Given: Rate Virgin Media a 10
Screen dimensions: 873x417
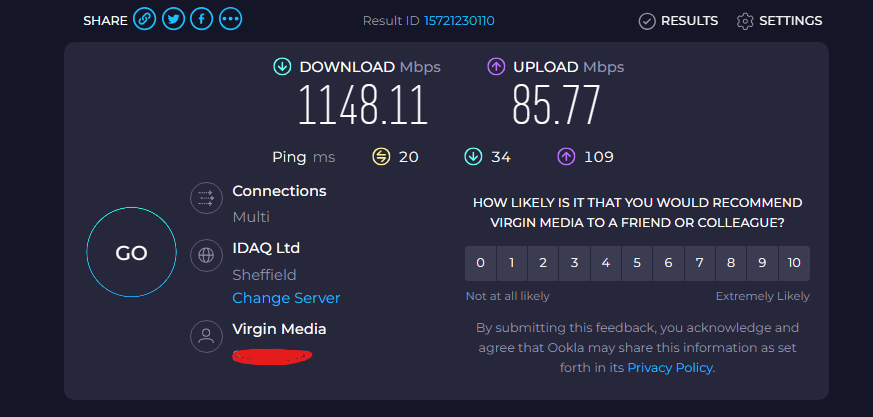Looking at the screenshot, I should pos(794,263).
